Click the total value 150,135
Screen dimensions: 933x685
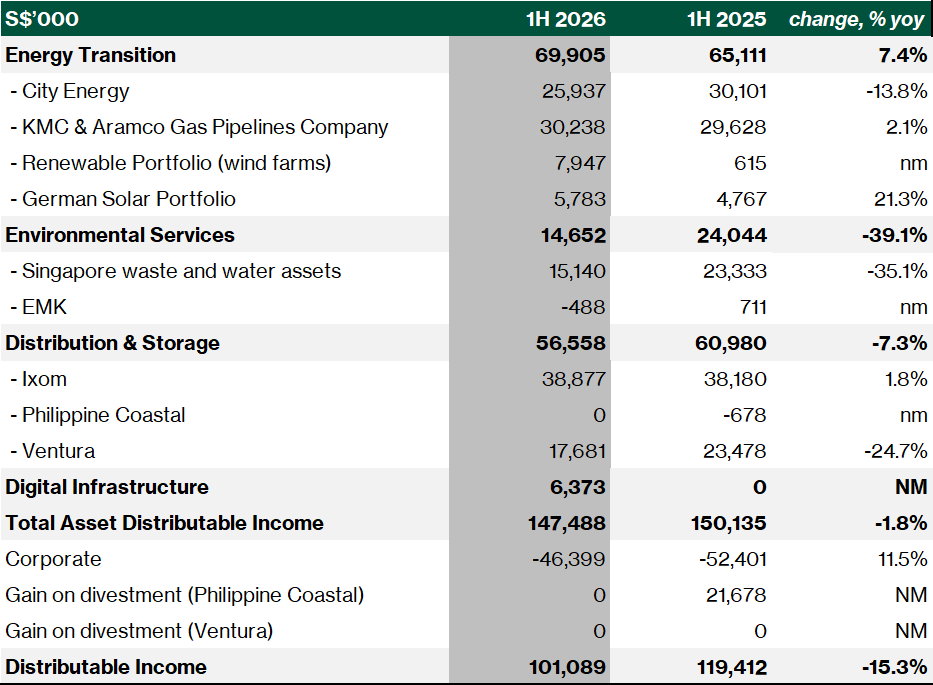(x=729, y=523)
